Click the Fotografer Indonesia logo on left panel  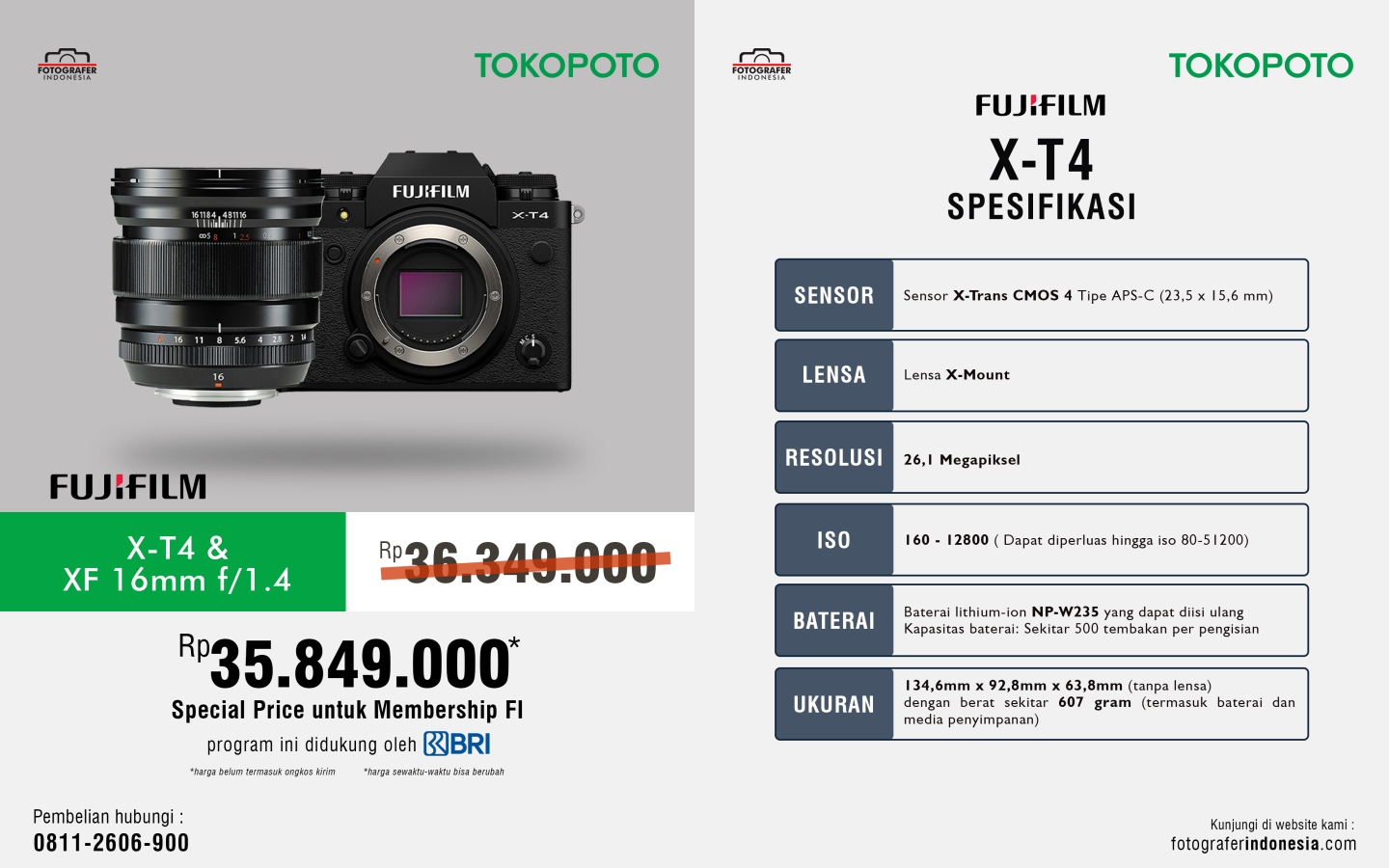tap(68, 65)
